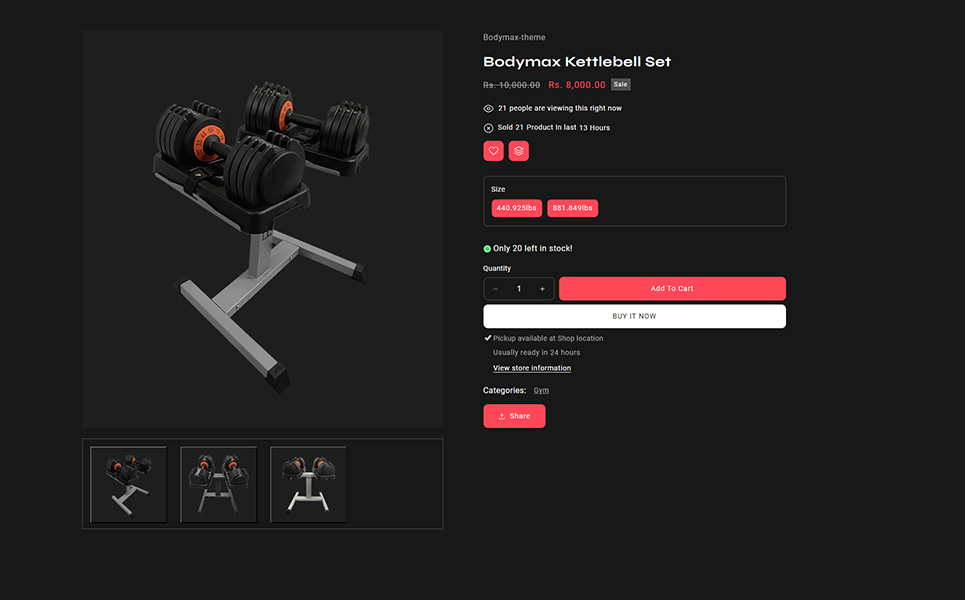Click the Add To Cart button
This screenshot has width=965, height=600.
pyautogui.click(x=672, y=289)
